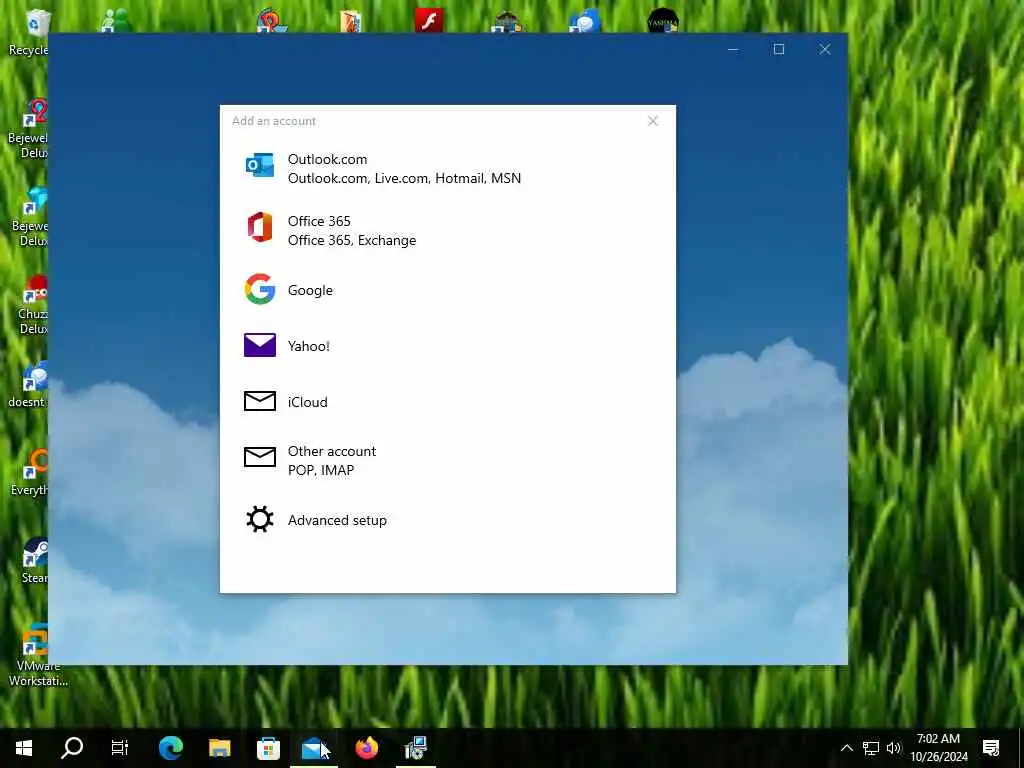Click the Mail app taskbar icon
The height and width of the screenshot is (768, 1024).
click(x=315, y=748)
